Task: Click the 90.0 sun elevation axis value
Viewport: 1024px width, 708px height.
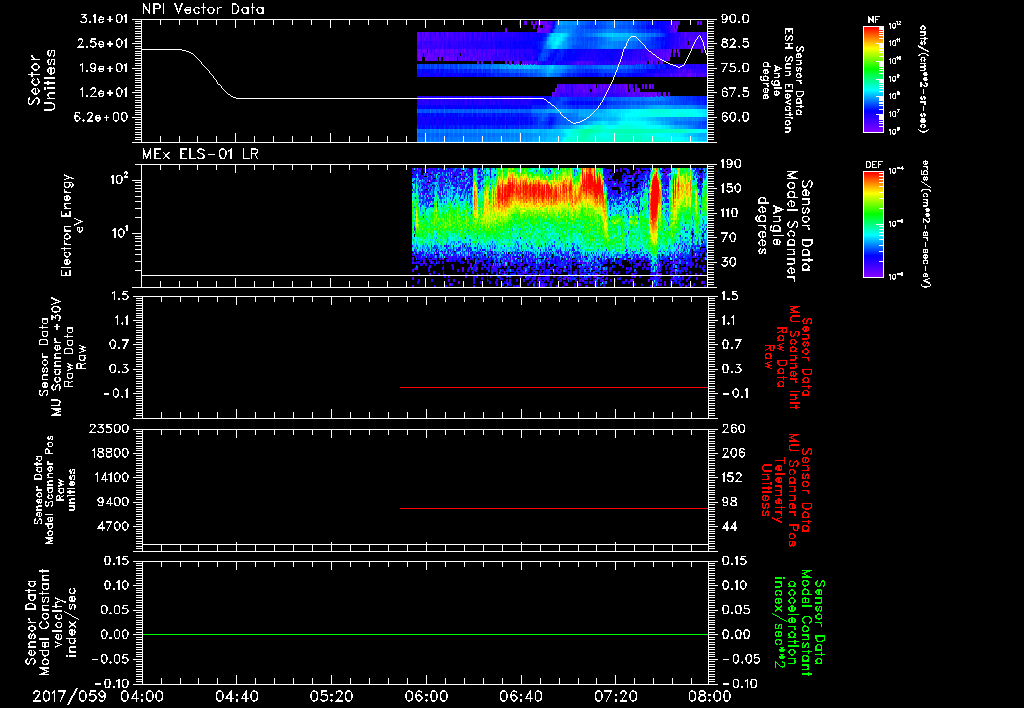Action: 736,19
